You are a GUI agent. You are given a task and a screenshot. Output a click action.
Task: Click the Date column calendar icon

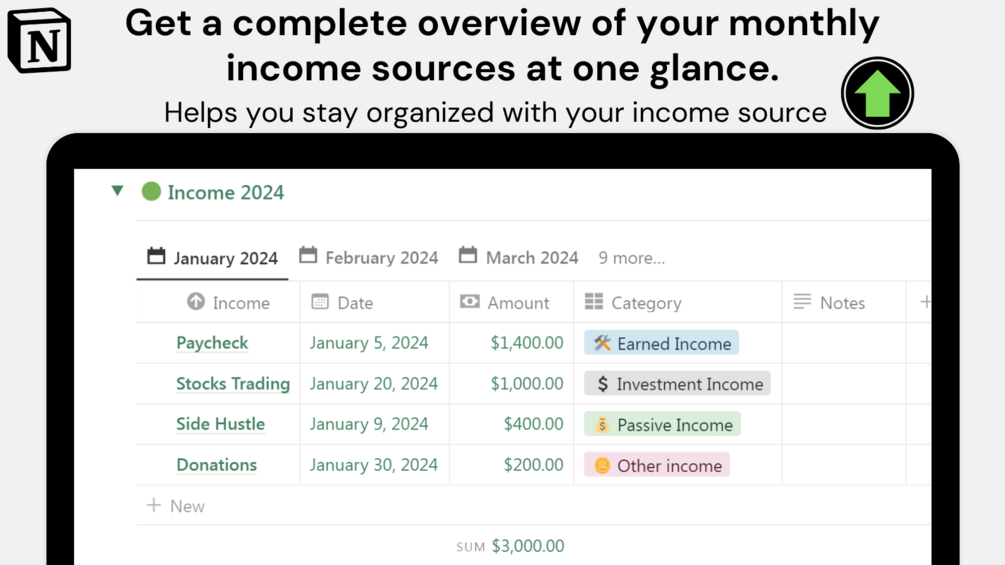[x=320, y=302]
